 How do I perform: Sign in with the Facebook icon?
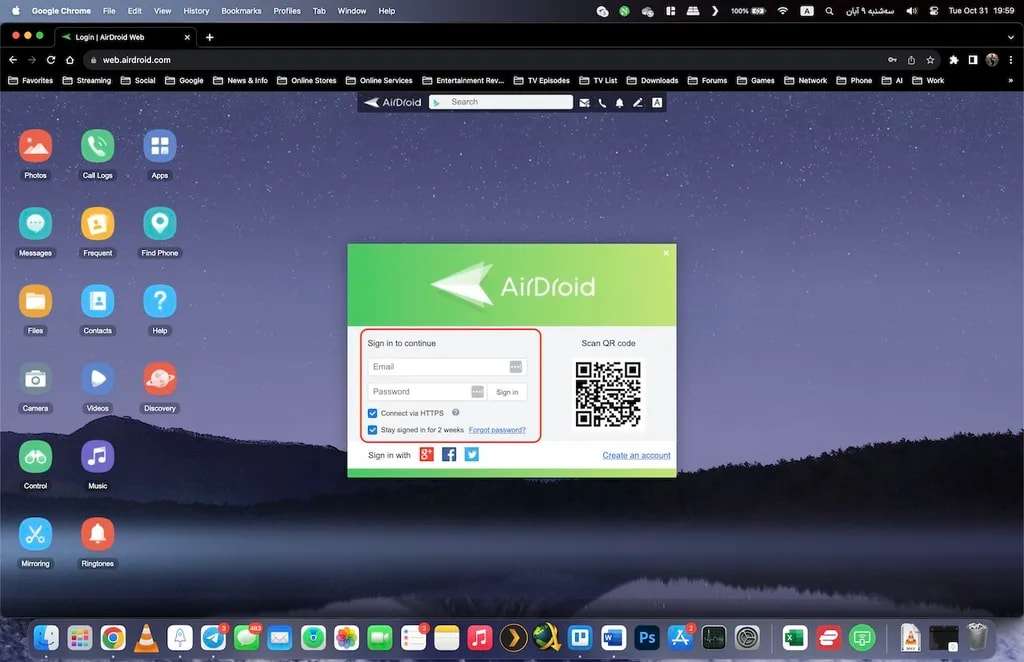[449, 455]
